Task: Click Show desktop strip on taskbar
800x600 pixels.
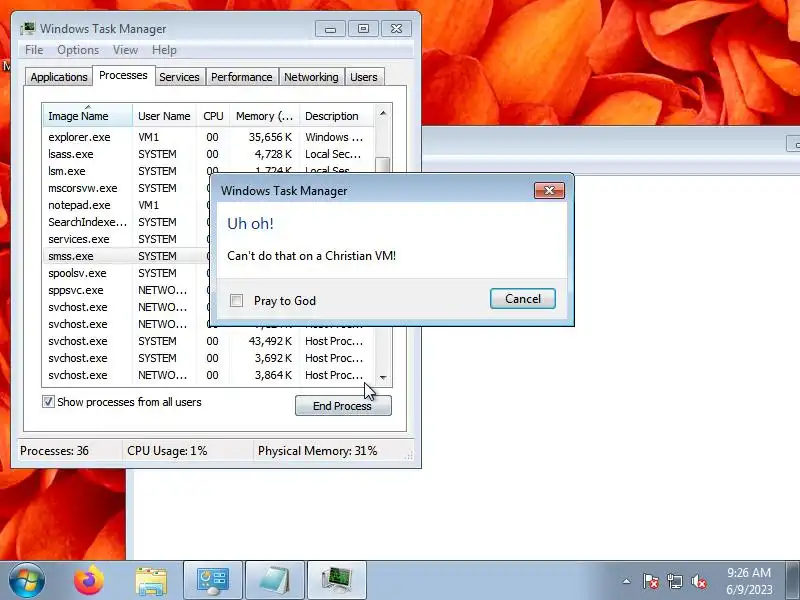Action: click(793, 581)
